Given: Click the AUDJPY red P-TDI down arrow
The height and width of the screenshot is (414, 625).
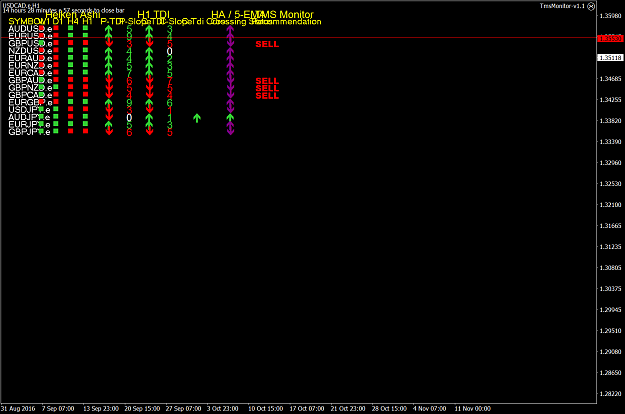Looking at the screenshot, I should pyautogui.click(x=109, y=117).
